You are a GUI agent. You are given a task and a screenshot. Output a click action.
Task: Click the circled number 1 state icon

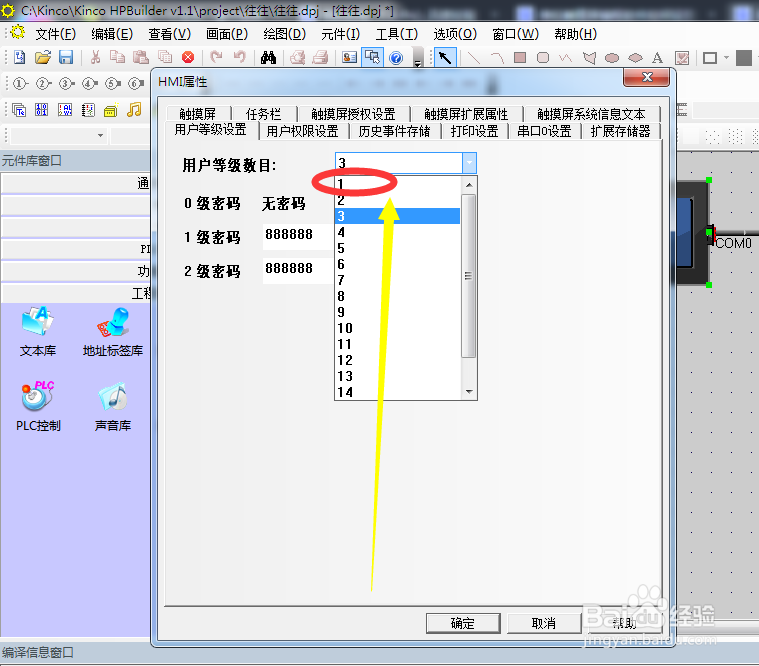pos(20,84)
